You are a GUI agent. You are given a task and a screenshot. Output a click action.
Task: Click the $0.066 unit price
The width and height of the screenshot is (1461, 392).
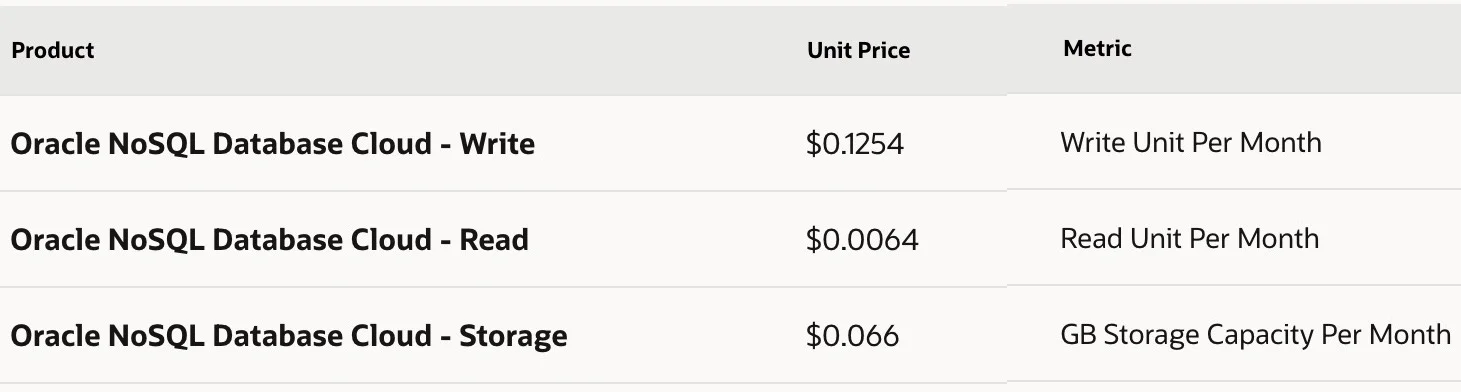click(852, 335)
